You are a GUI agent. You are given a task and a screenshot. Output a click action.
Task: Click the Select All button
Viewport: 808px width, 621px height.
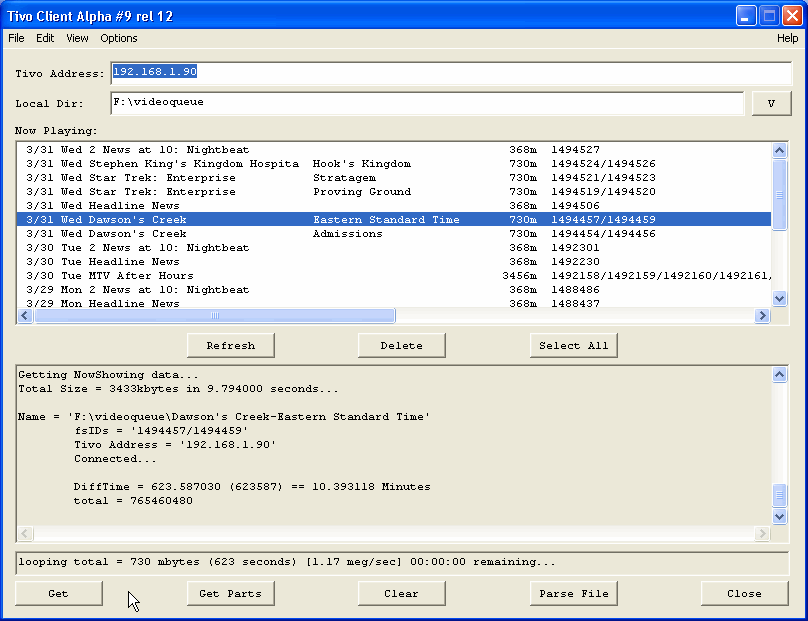click(574, 345)
